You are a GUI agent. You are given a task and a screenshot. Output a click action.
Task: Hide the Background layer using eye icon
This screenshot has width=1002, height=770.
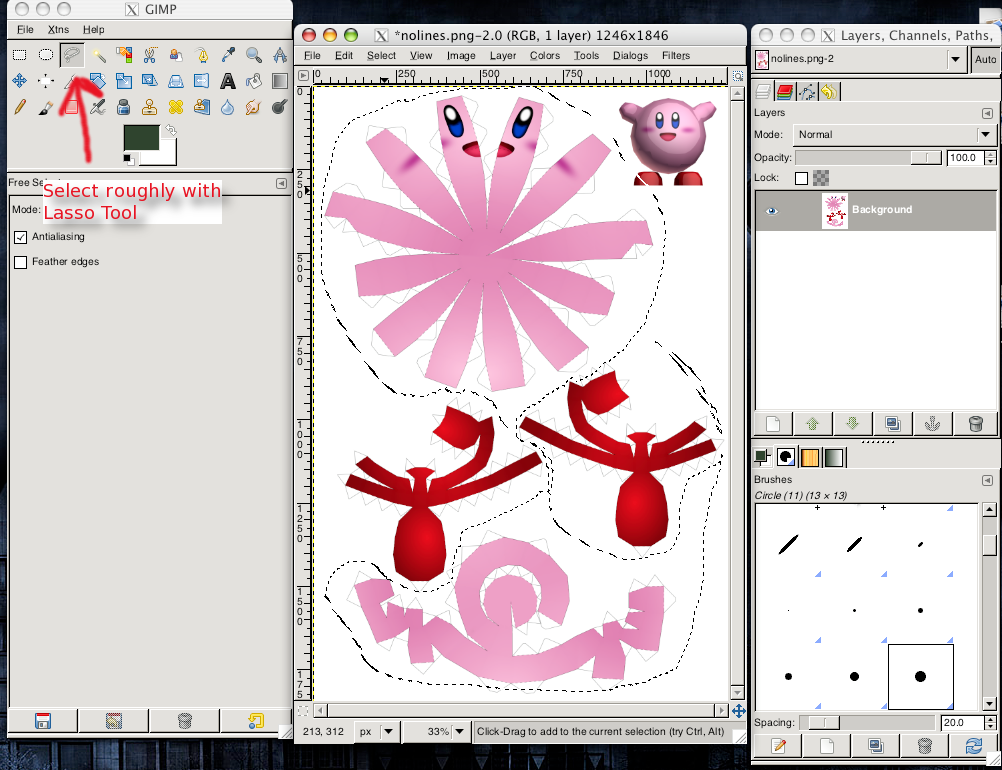click(x=772, y=211)
